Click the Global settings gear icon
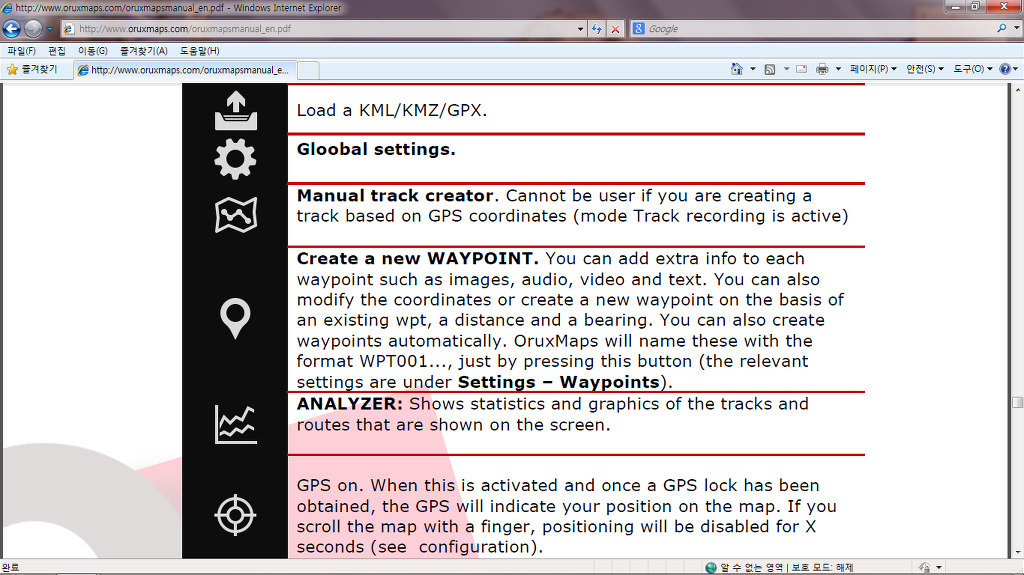 click(235, 159)
